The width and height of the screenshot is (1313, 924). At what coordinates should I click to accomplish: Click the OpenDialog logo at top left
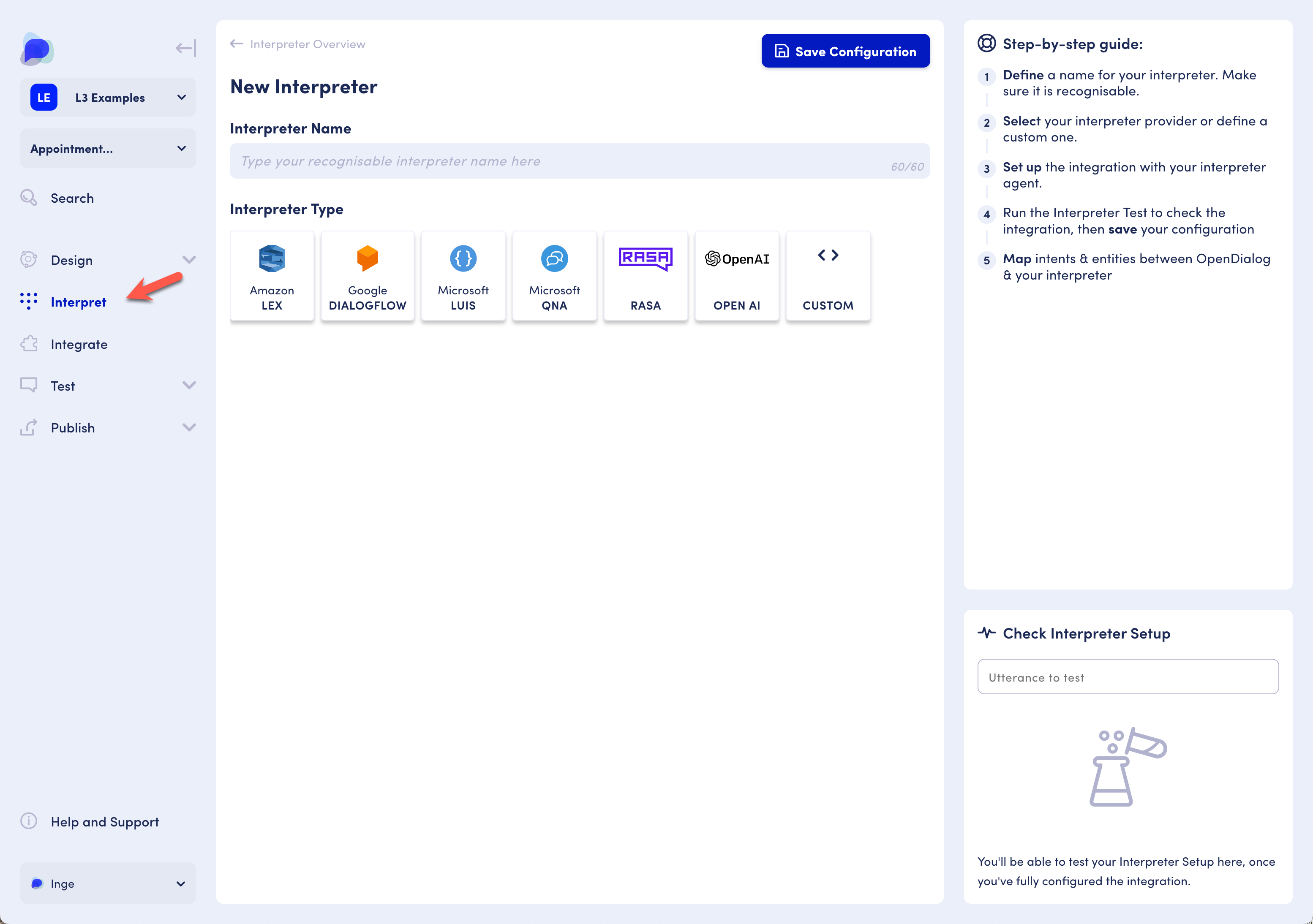pos(37,49)
